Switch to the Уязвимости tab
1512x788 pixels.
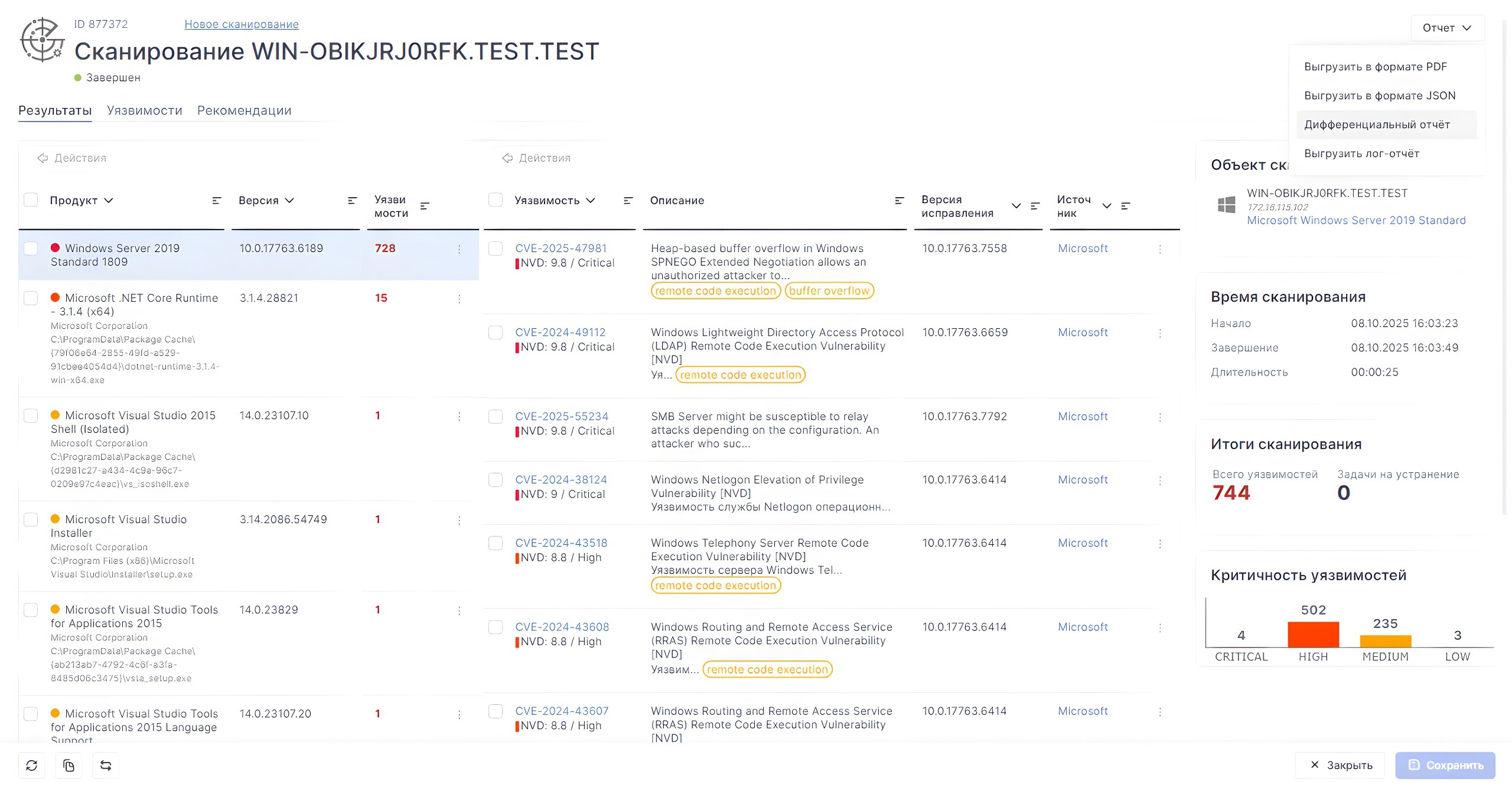(x=144, y=110)
